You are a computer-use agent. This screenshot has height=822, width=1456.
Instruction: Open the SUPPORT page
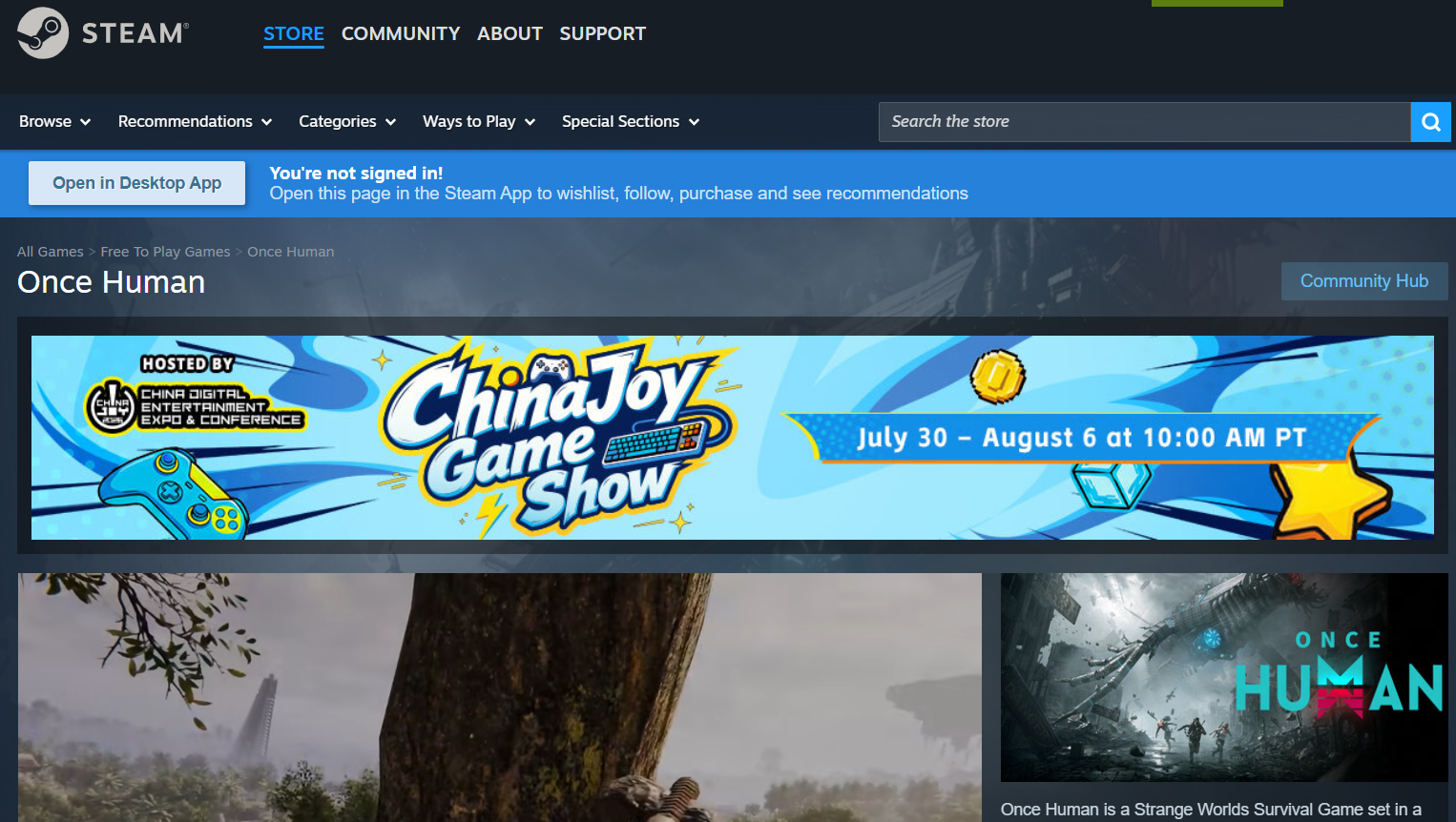pos(603,34)
